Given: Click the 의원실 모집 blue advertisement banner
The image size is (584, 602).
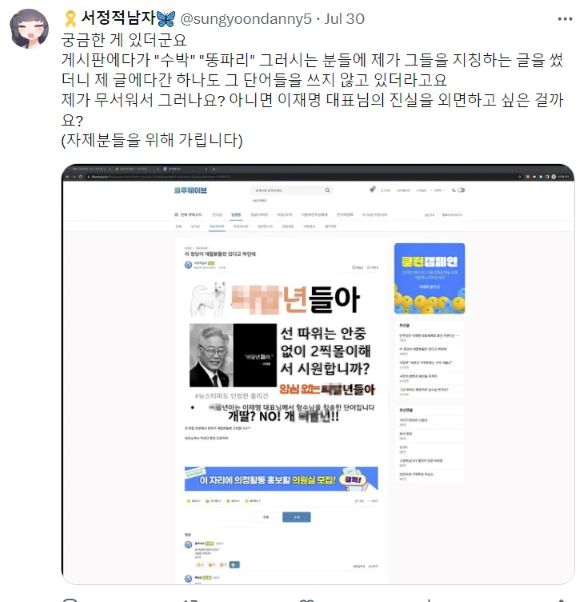Looking at the screenshot, I should pos(281,479).
